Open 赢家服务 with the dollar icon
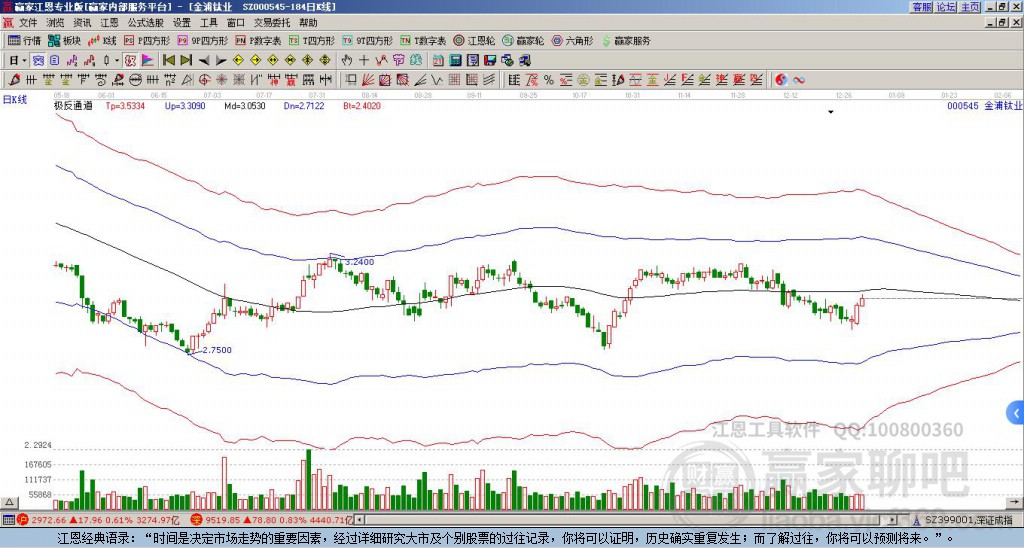The width and height of the screenshot is (1024, 548). (x=626, y=40)
